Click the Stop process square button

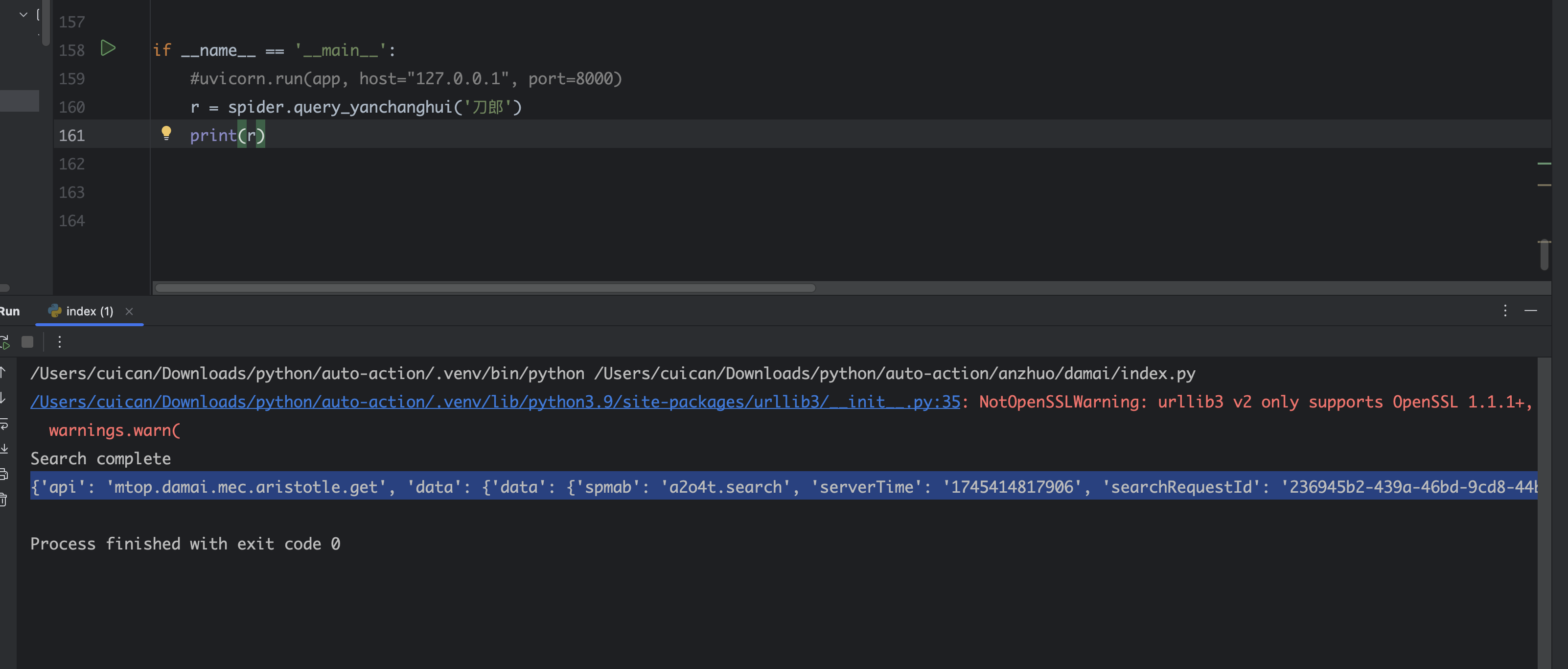(x=27, y=342)
